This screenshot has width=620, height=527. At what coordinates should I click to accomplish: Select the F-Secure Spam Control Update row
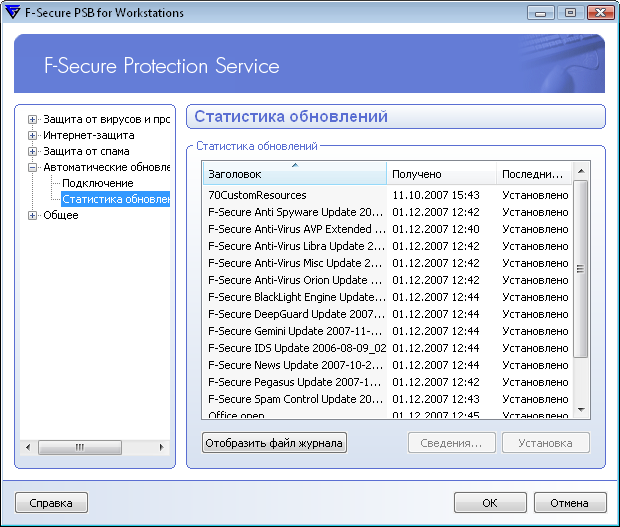388,399
